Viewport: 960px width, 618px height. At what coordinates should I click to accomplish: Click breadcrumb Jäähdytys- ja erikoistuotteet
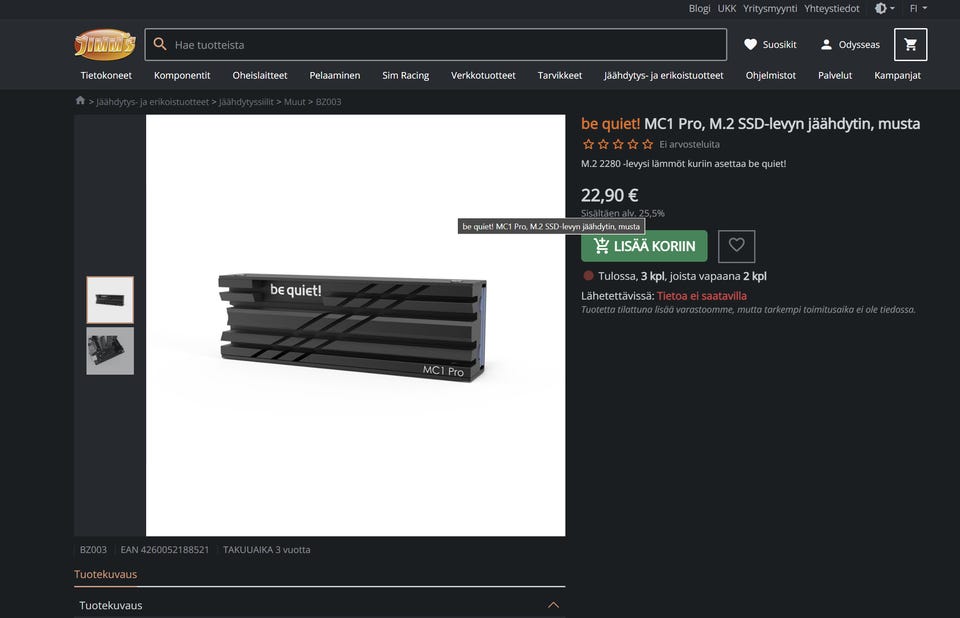point(152,102)
